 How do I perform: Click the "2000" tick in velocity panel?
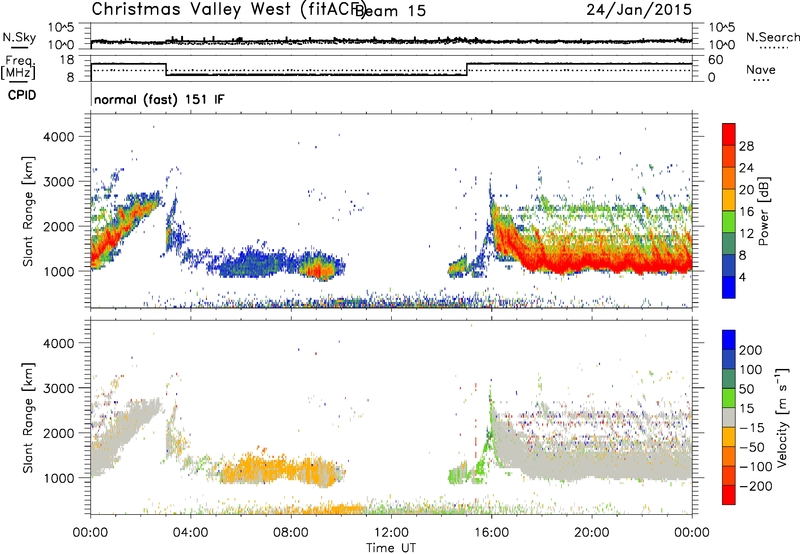point(58,433)
